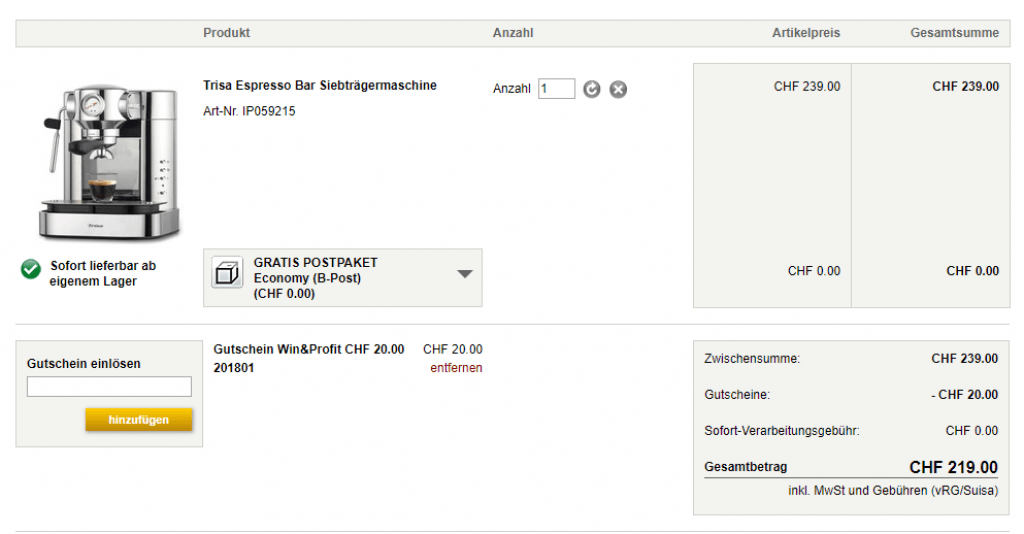
Task: Click the Gesamtbetrag amount CHF 219.00
Action: pos(953,467)
